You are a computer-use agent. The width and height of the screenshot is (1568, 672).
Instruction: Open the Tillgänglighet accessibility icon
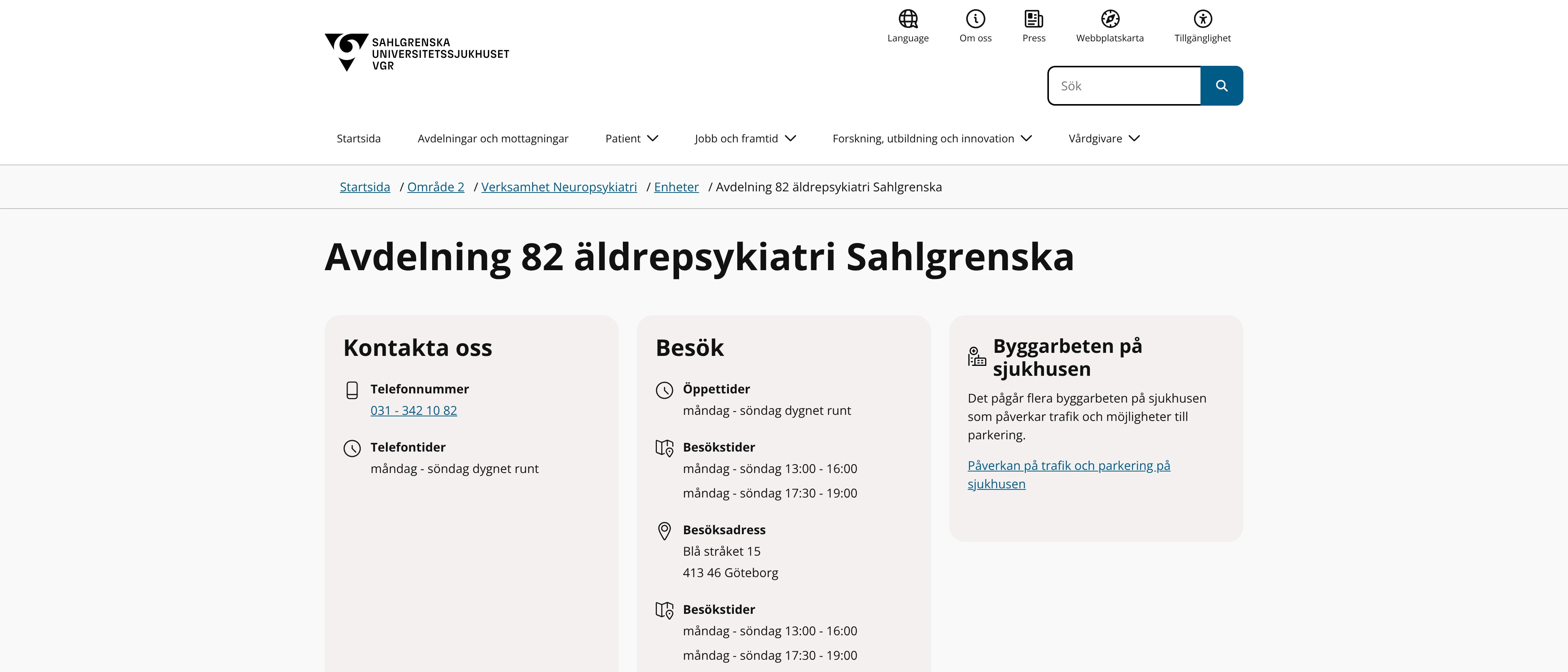pos(1202,19)
